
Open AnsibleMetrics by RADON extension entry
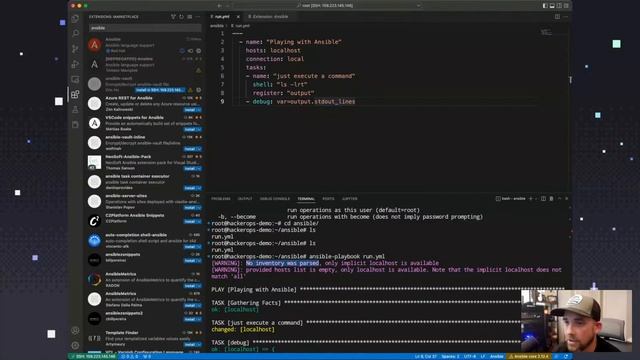(x=144, y=280)
